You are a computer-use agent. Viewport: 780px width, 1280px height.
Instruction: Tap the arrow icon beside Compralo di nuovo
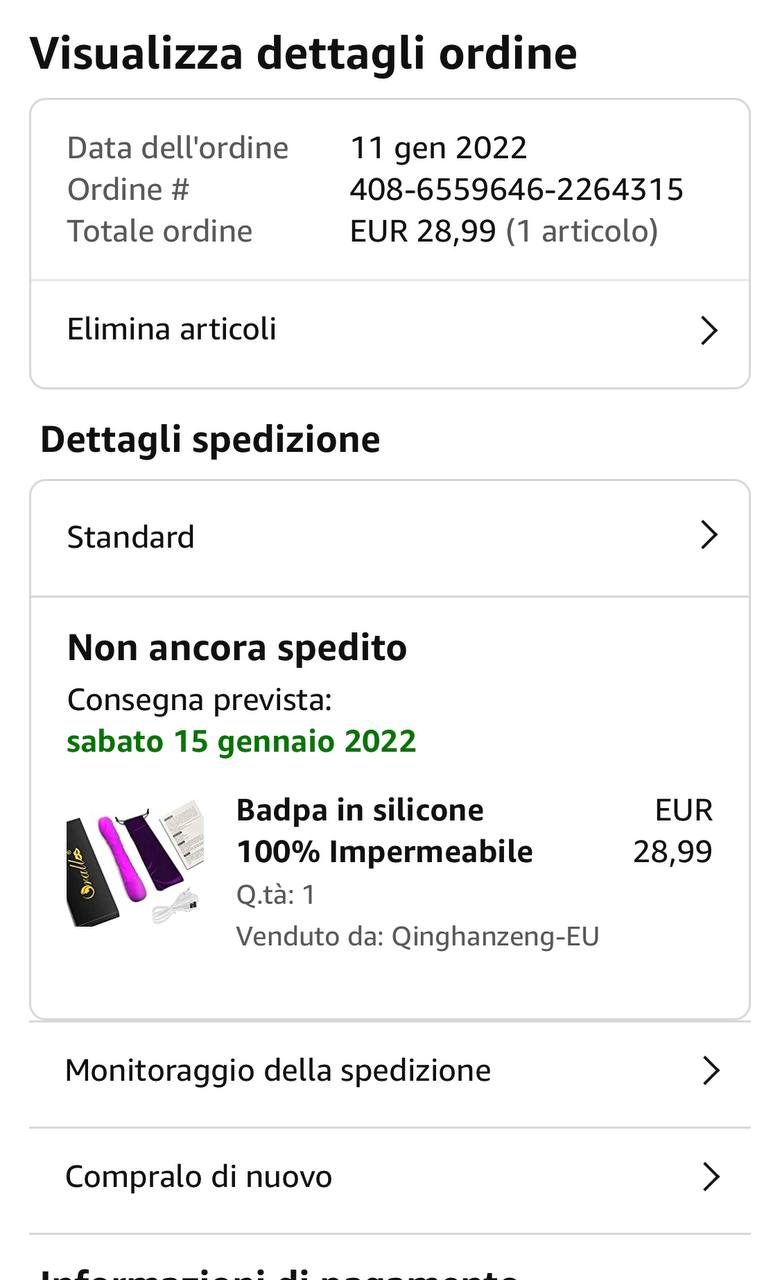click(710, 1177)
